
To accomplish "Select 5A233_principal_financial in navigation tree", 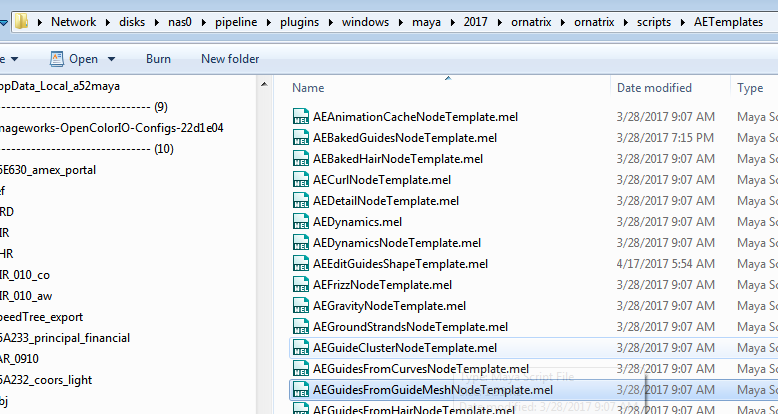I will [65, 338].
